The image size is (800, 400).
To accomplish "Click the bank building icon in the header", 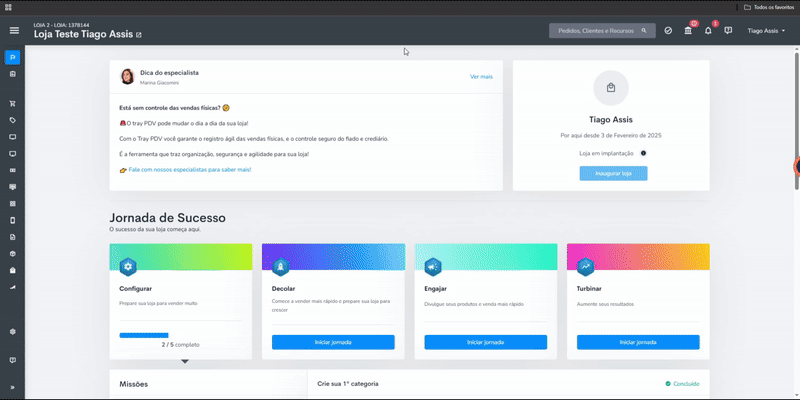I will pyautogui.click(x=688, y=31).
